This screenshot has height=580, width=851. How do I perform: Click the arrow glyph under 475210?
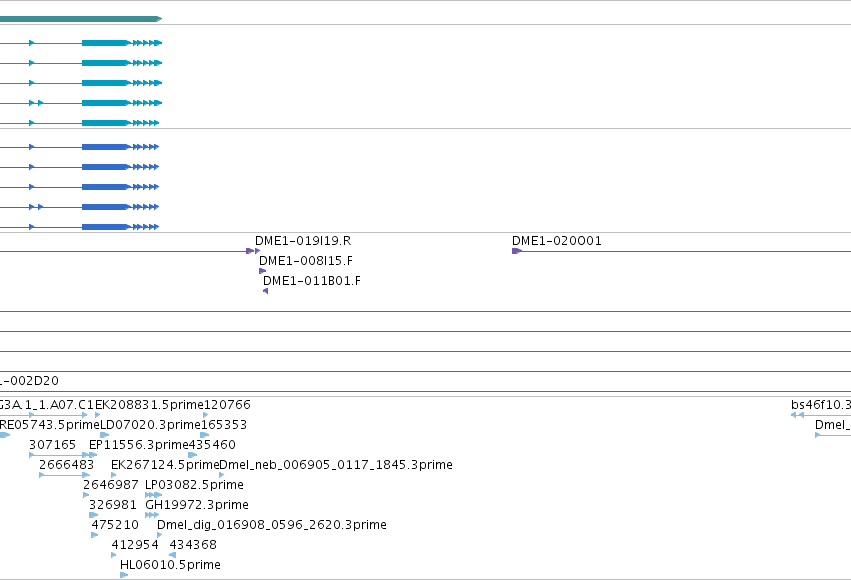point(94,535)
